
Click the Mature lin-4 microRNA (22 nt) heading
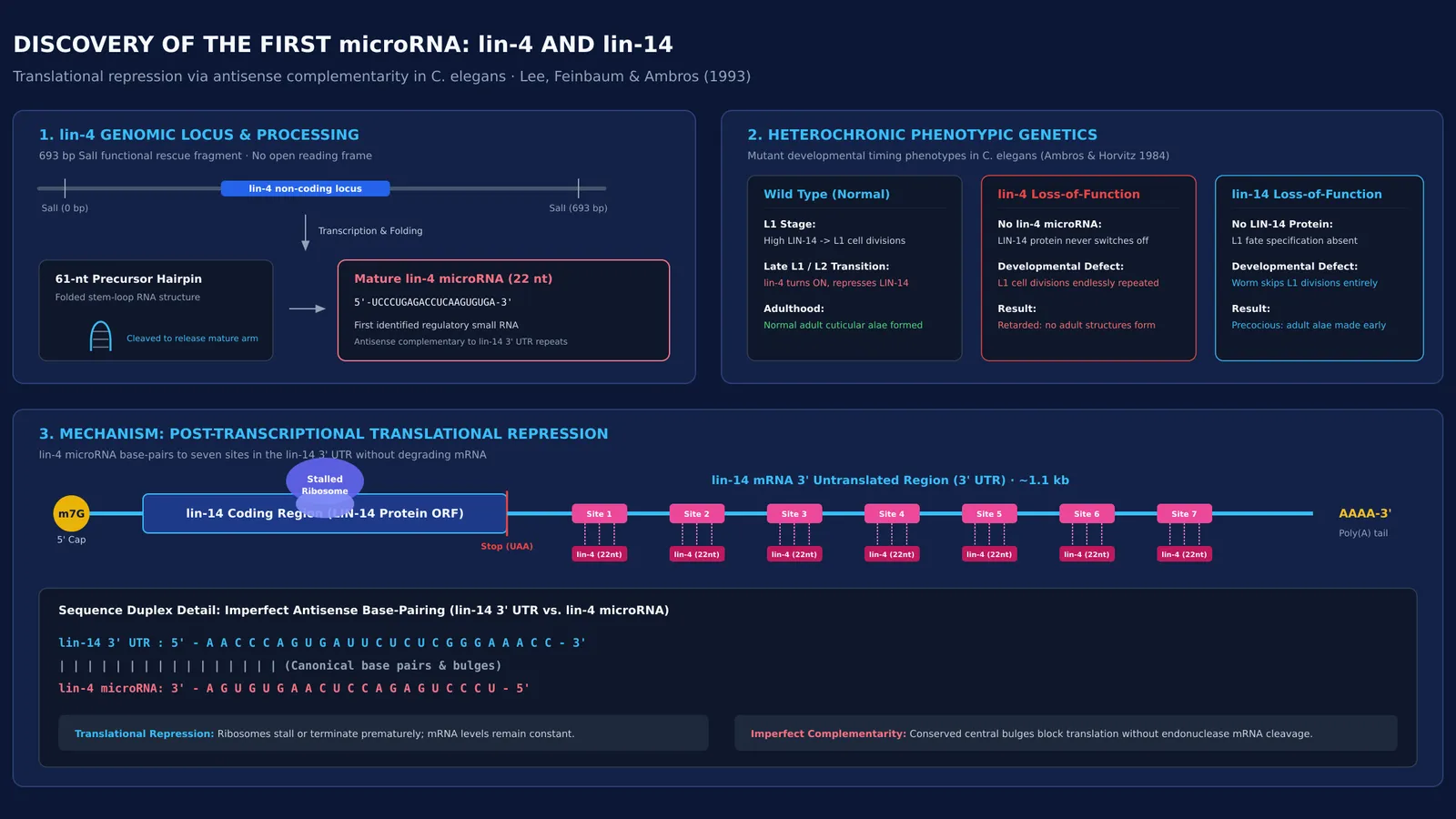pyautogui.click(x=453, y=278)
